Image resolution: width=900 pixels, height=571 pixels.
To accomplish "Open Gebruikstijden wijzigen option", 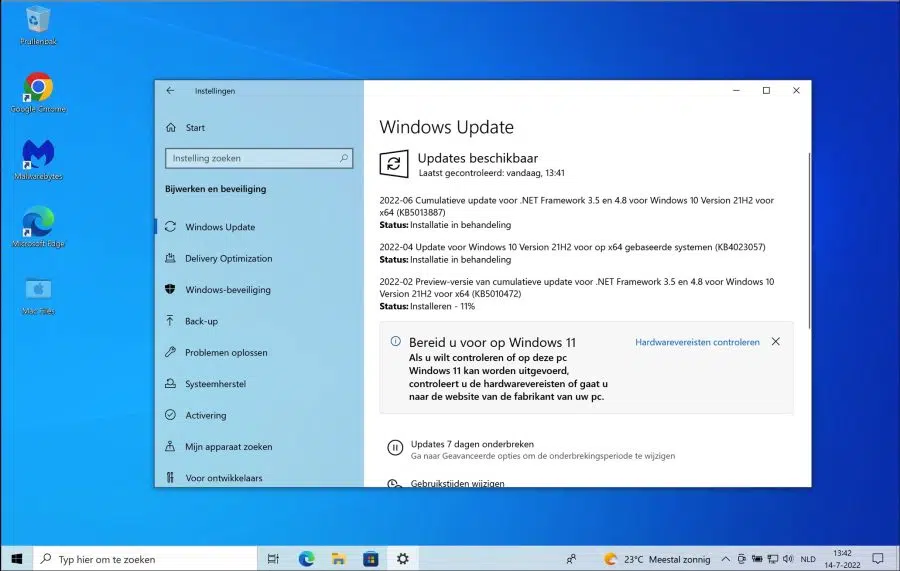I will tap(457, 483).
